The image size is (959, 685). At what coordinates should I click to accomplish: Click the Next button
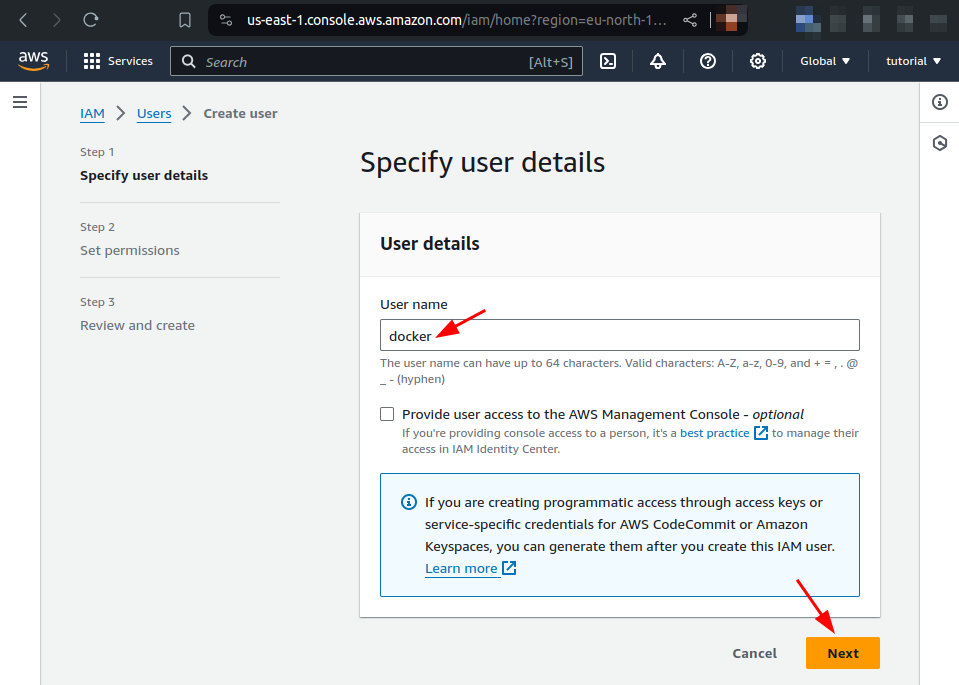tap(842, 652)
